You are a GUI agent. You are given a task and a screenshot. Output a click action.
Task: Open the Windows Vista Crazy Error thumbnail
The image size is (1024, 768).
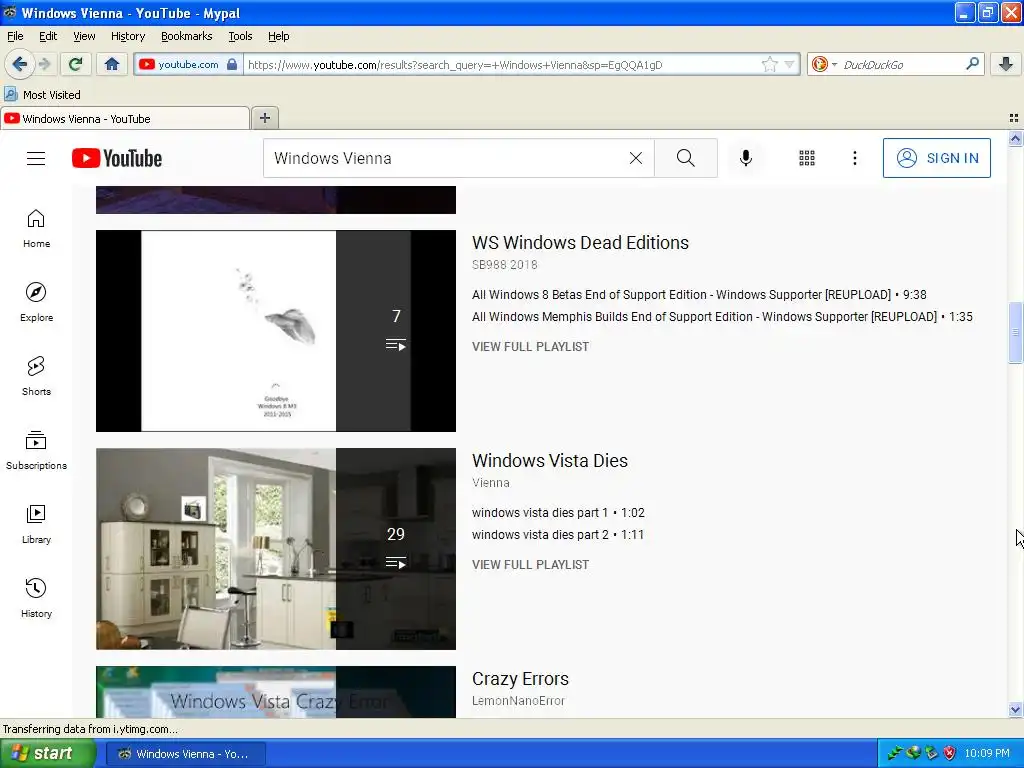pyautogui.click(x=276, y=692)
